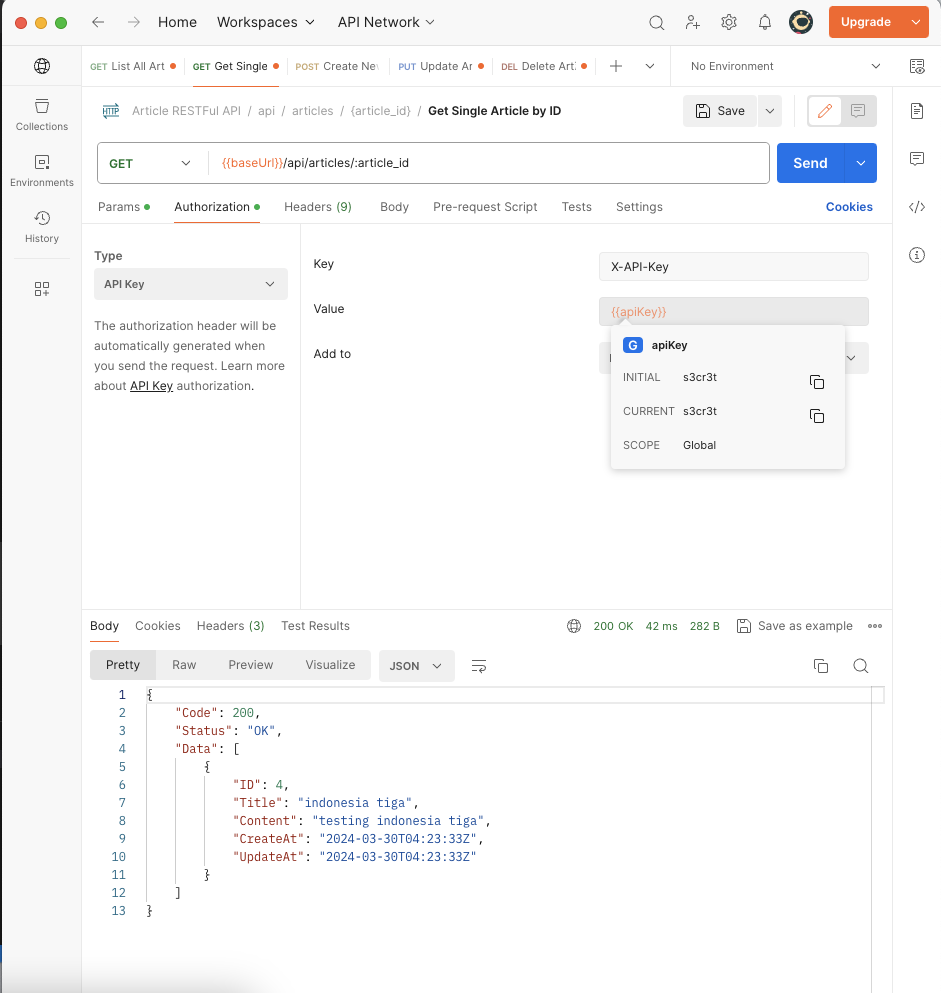The height and width of the screenshot is (993, 941).
Task: Add a new request tab
Action: pyautogui.click(x=616, y=66)
